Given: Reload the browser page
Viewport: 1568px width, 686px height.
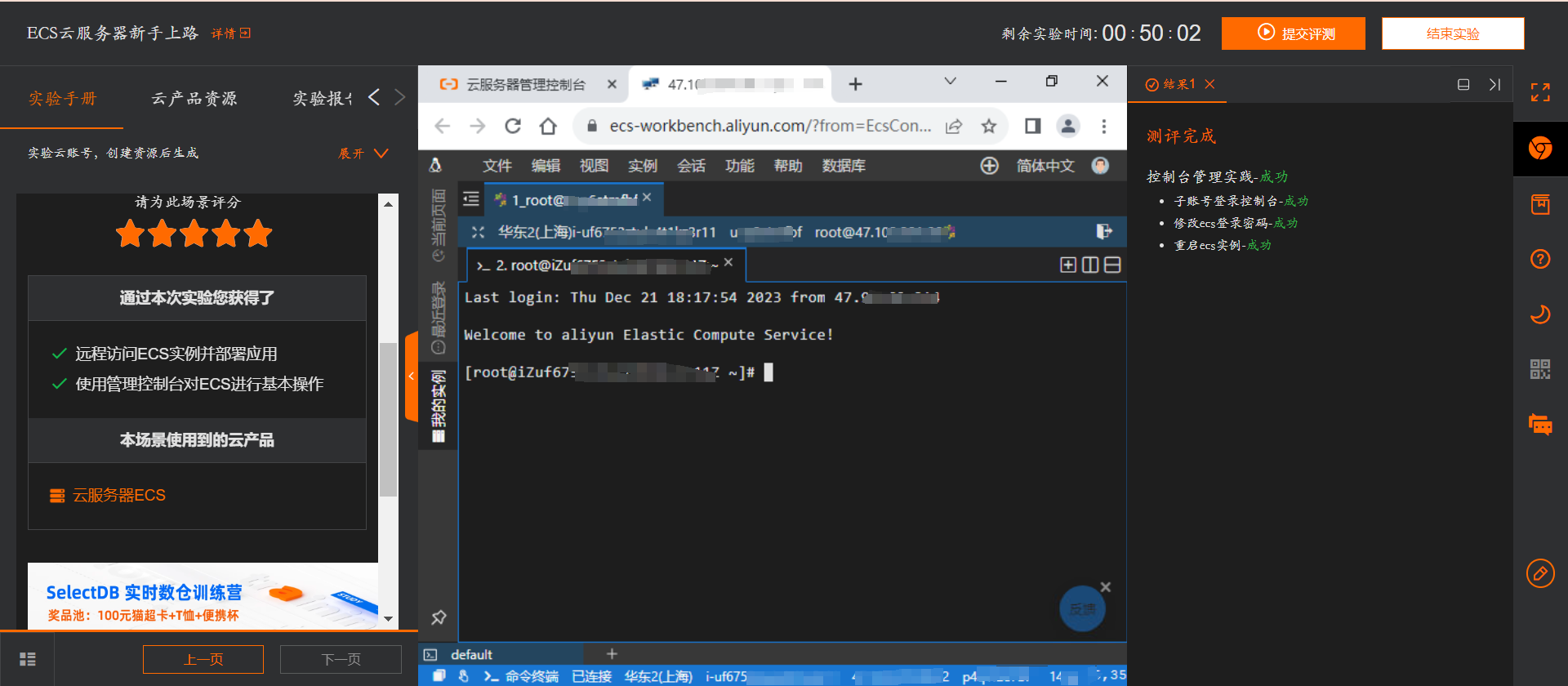Looking at the screenshot, I should click(x=513, y=126).
